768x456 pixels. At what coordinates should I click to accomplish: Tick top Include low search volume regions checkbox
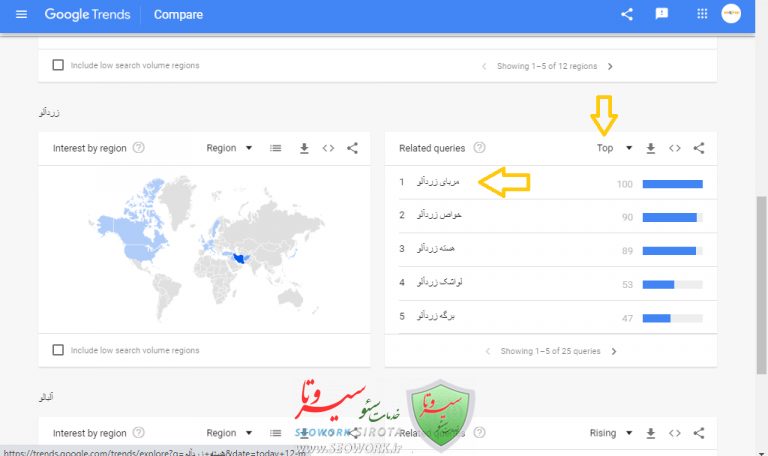(58, 65)
